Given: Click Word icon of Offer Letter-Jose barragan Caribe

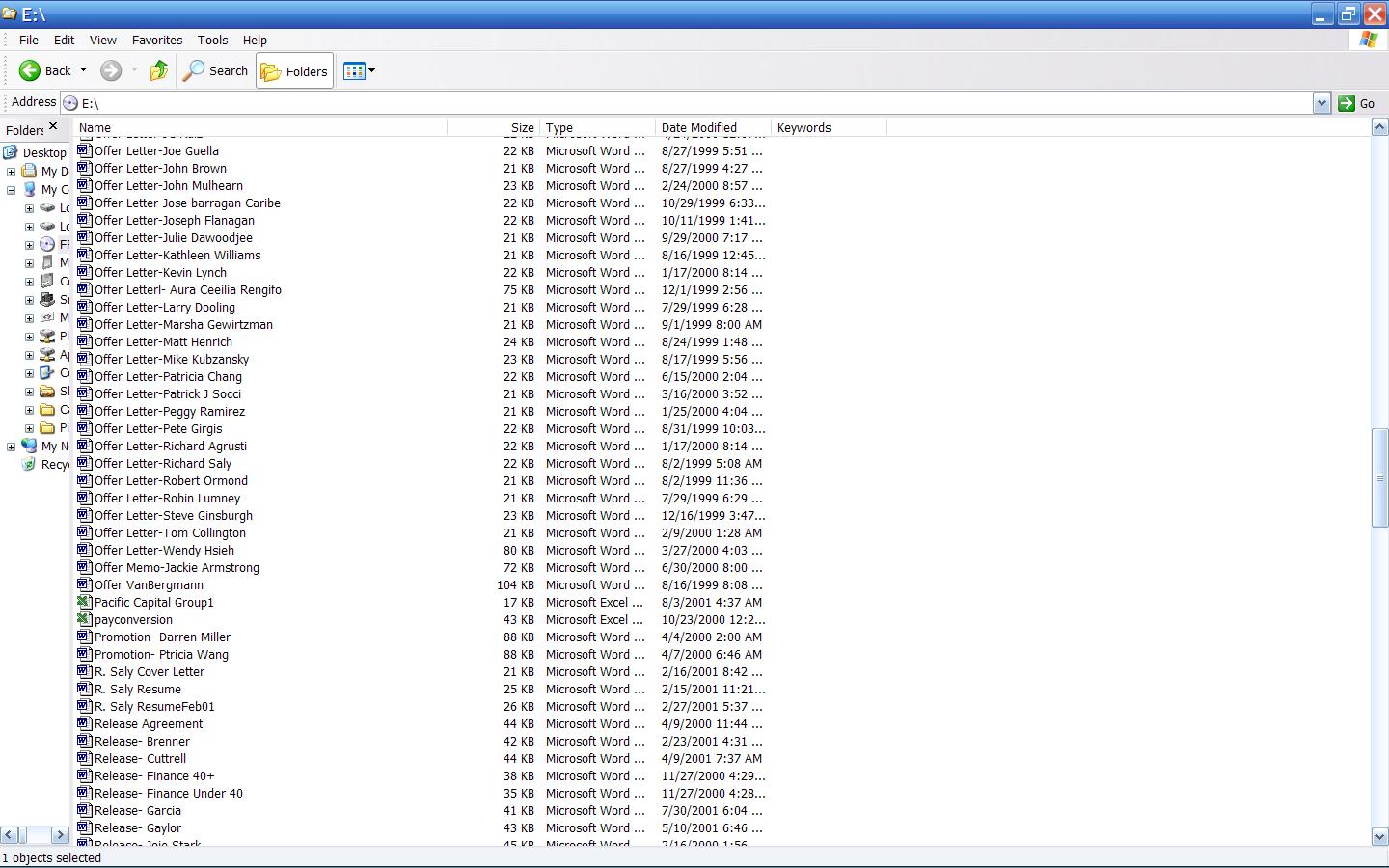Looking at the screenshot, I should pyautogui.click(x=85, y=203).
